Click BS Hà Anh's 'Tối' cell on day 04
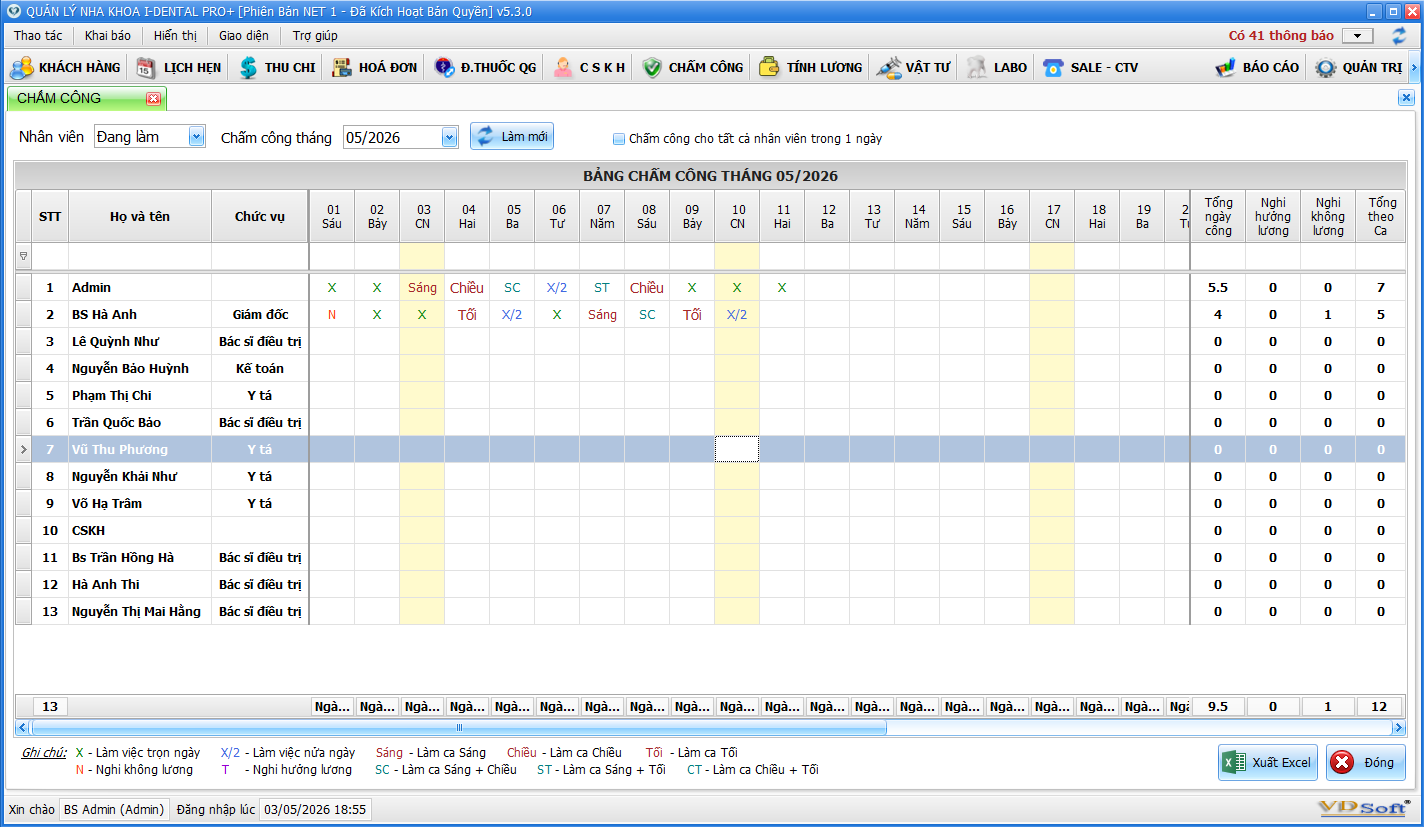This screenshot has width=1424, height=827. [467, 315]
